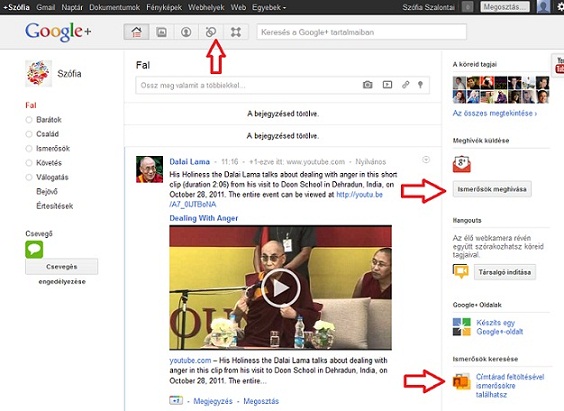This screenshot has height=411, width=564.
Task: Select the Ismerősök circle filter
Action: click(x=47, y=149)
